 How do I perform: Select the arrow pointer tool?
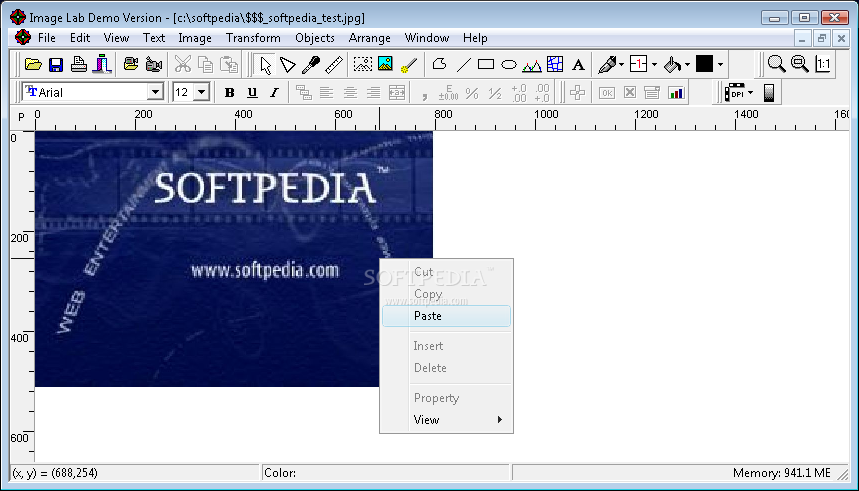pos(266,65)
